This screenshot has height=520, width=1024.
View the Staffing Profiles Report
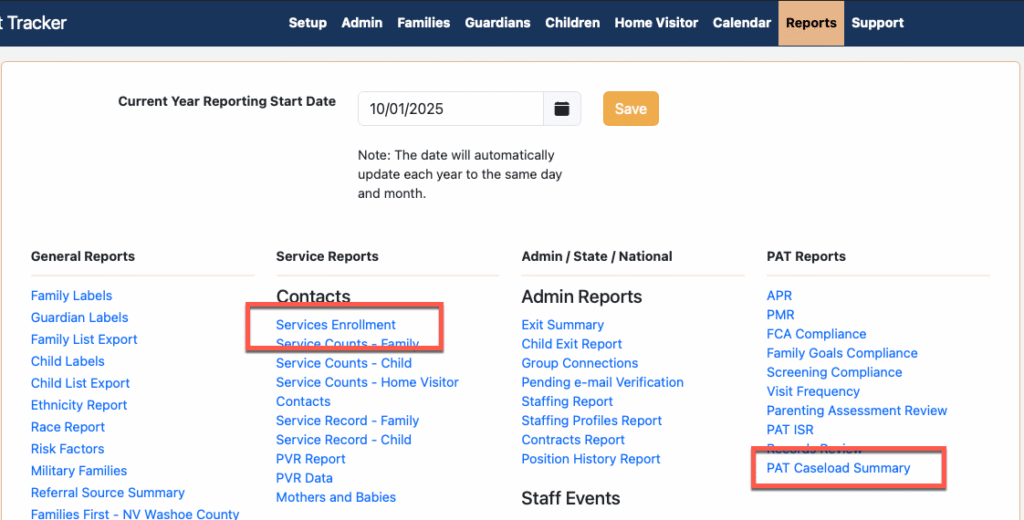592,421
